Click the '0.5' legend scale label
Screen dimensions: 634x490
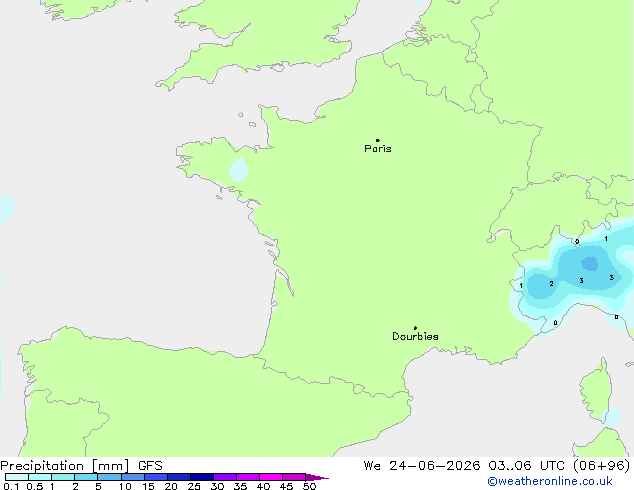click(35, 486)
